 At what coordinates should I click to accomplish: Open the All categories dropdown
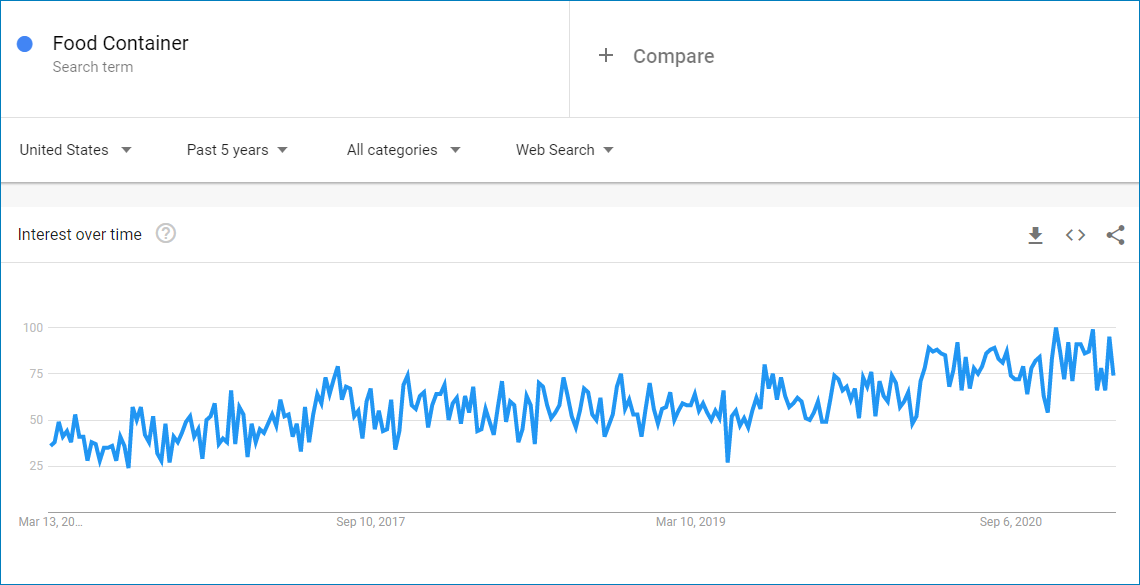point(402,149)
